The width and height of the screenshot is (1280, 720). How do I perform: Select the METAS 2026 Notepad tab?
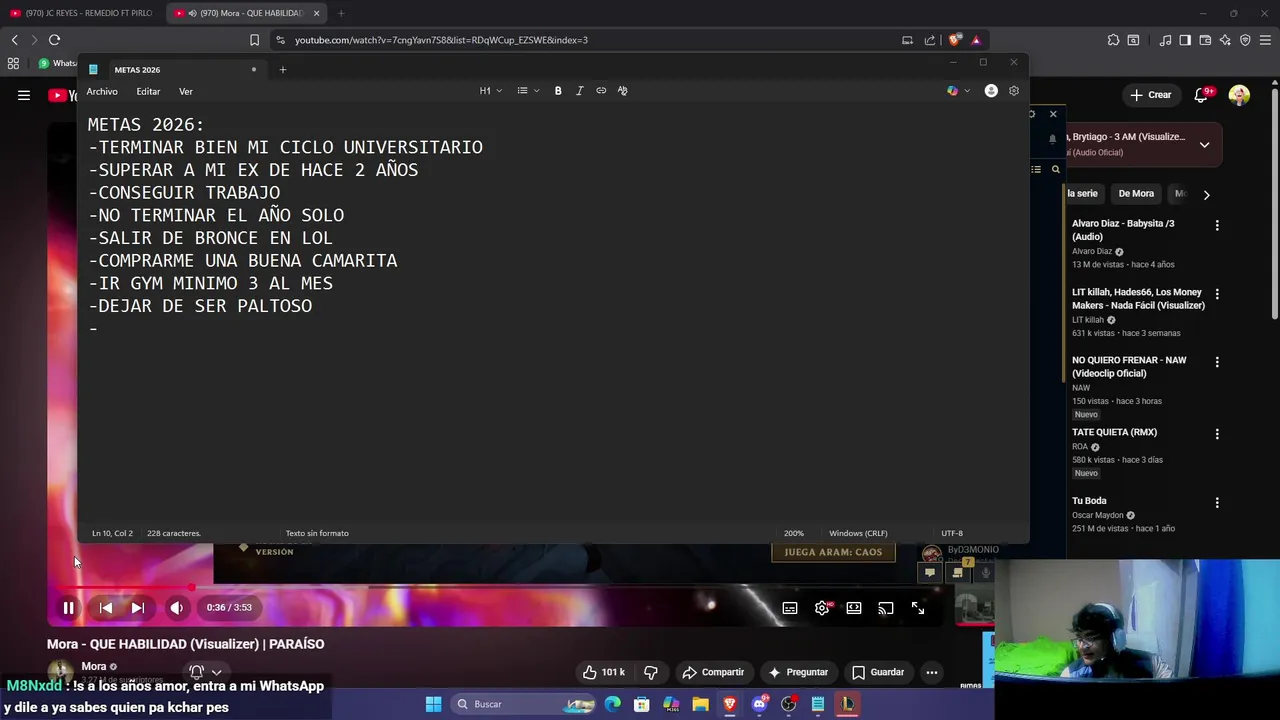pos(170,70)
